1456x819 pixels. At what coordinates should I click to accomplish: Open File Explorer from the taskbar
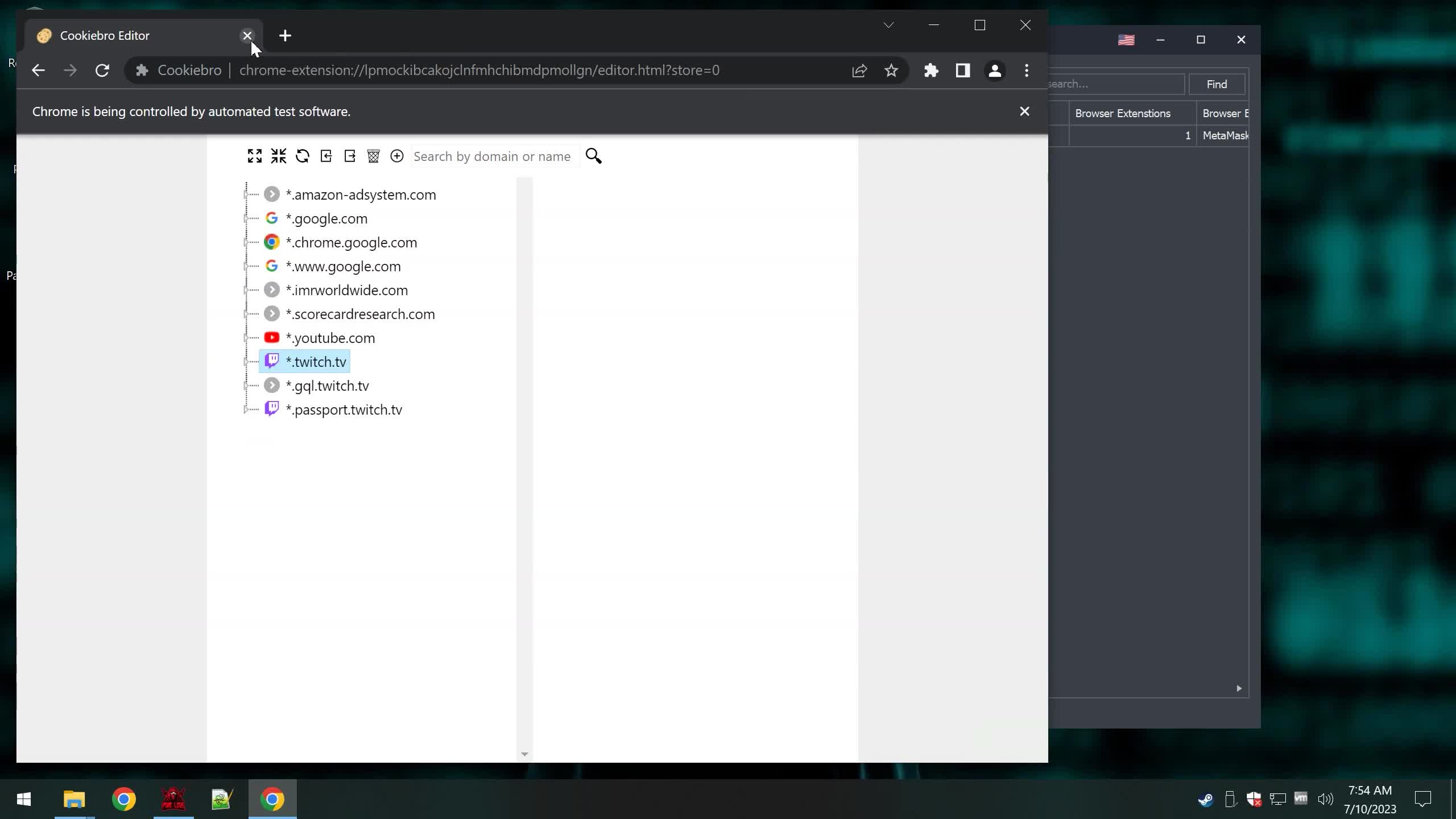[74, 799]
